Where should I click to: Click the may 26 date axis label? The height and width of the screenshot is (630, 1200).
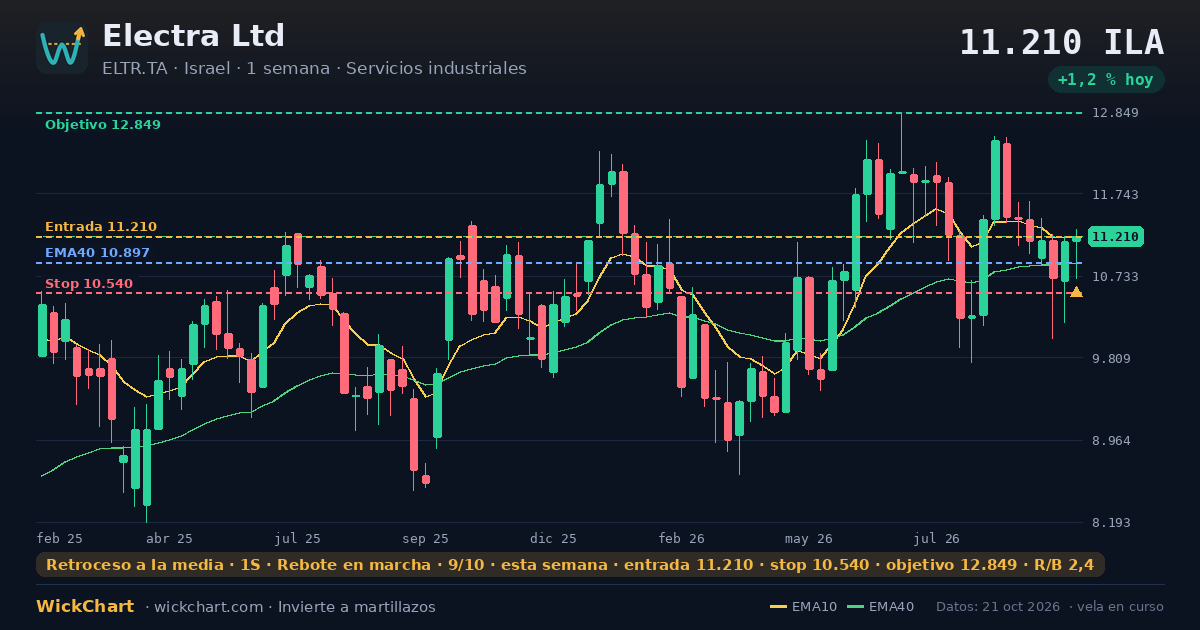click(x=809, y=538)
